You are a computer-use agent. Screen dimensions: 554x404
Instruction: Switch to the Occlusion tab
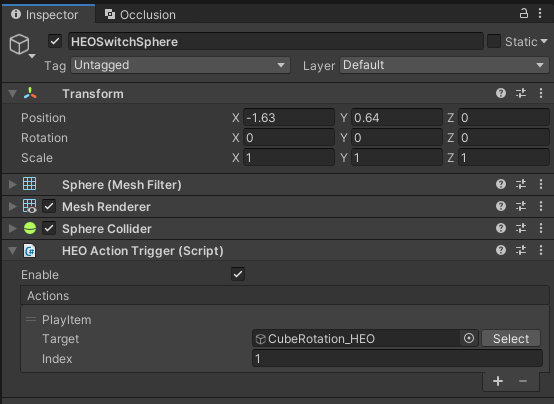140,14
